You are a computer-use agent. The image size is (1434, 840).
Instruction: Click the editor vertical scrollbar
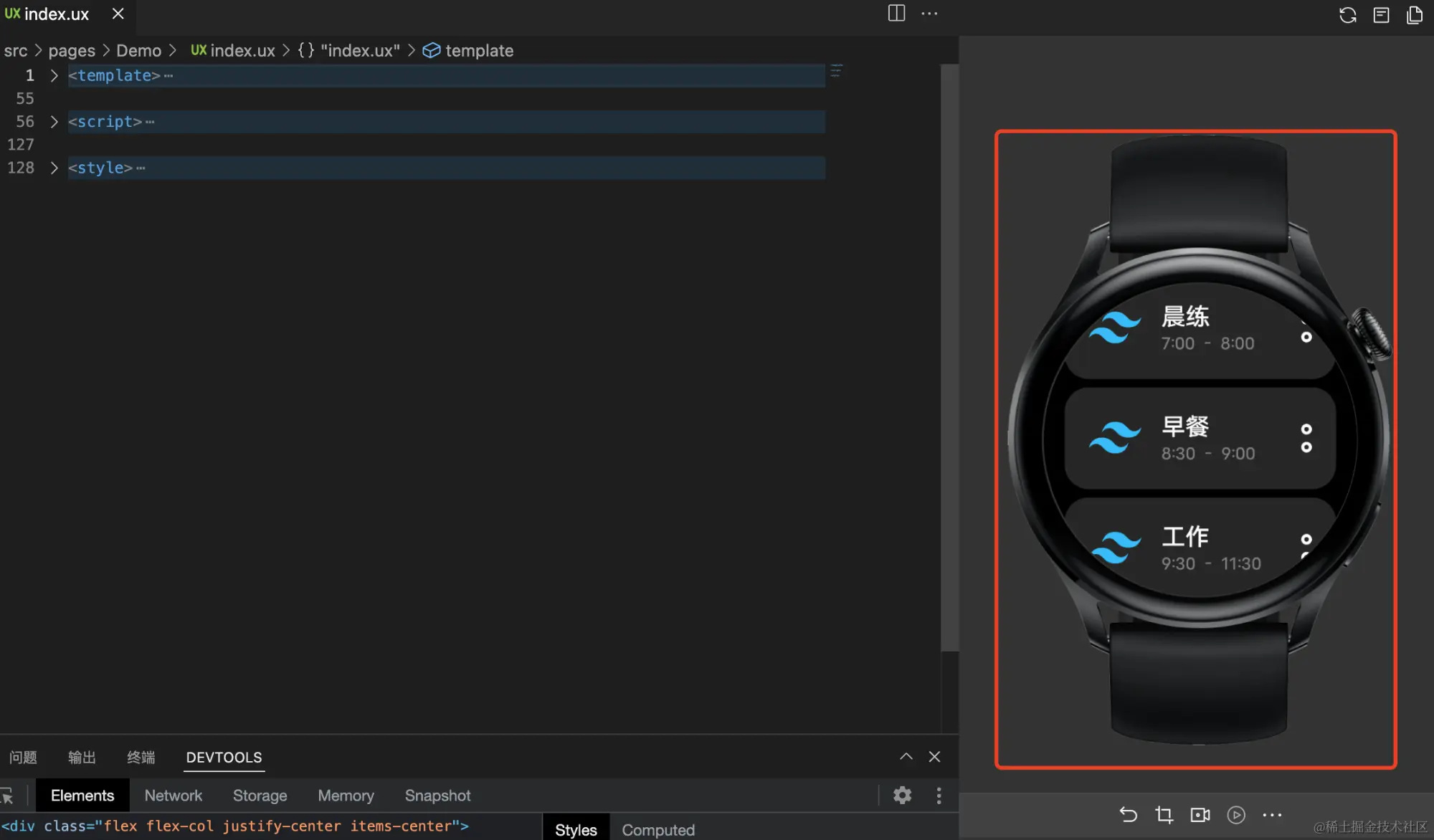[949, 358]
